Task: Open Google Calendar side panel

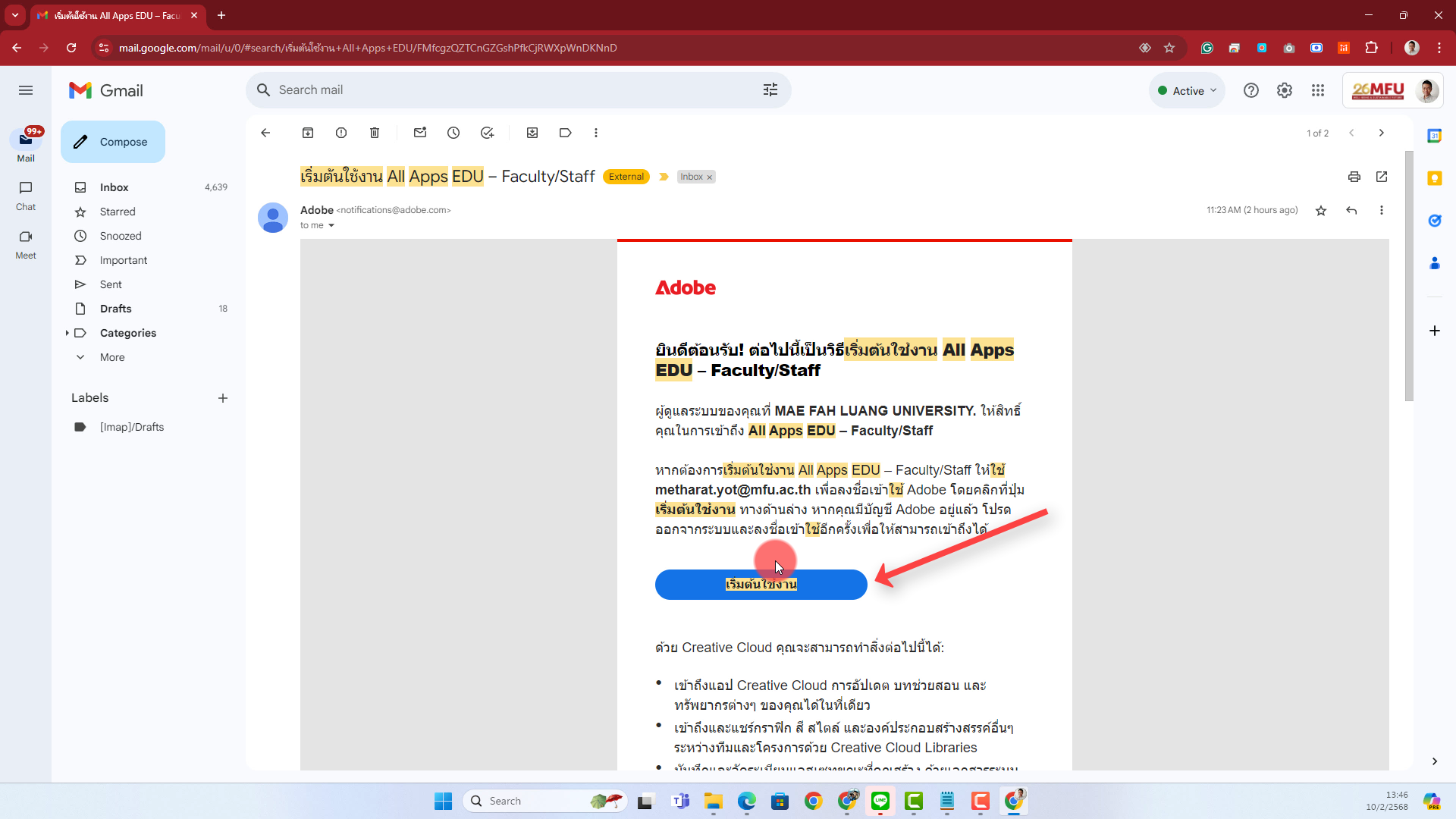Action: [x=1435, y=136]
